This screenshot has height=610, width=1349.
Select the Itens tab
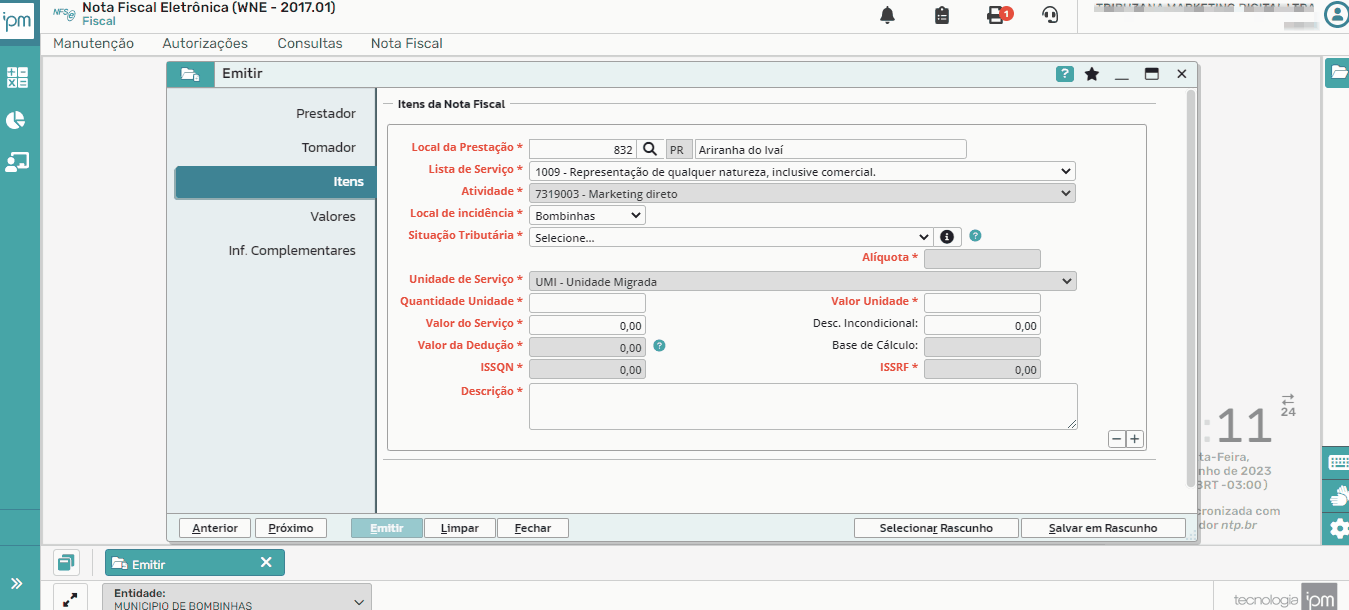click(275, 182)
